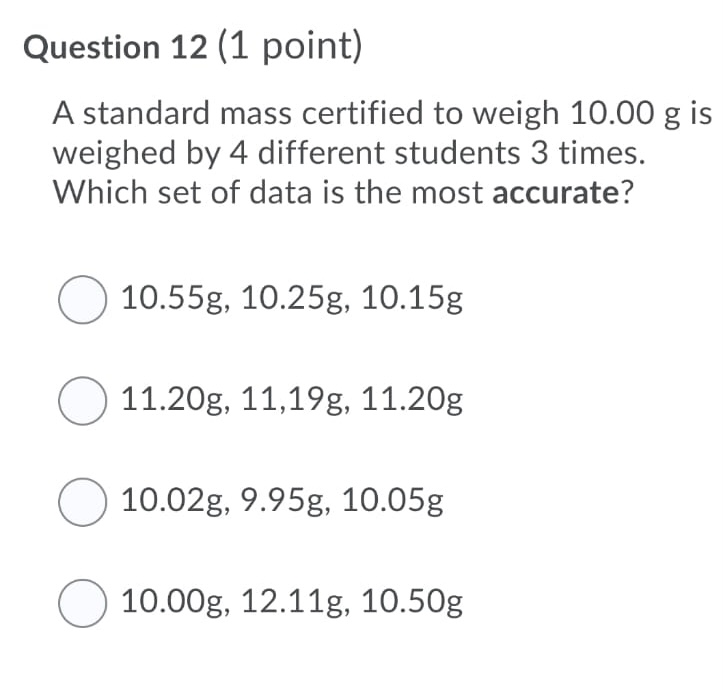Click the answer text starting with 10.55g

tap(291, 299)
